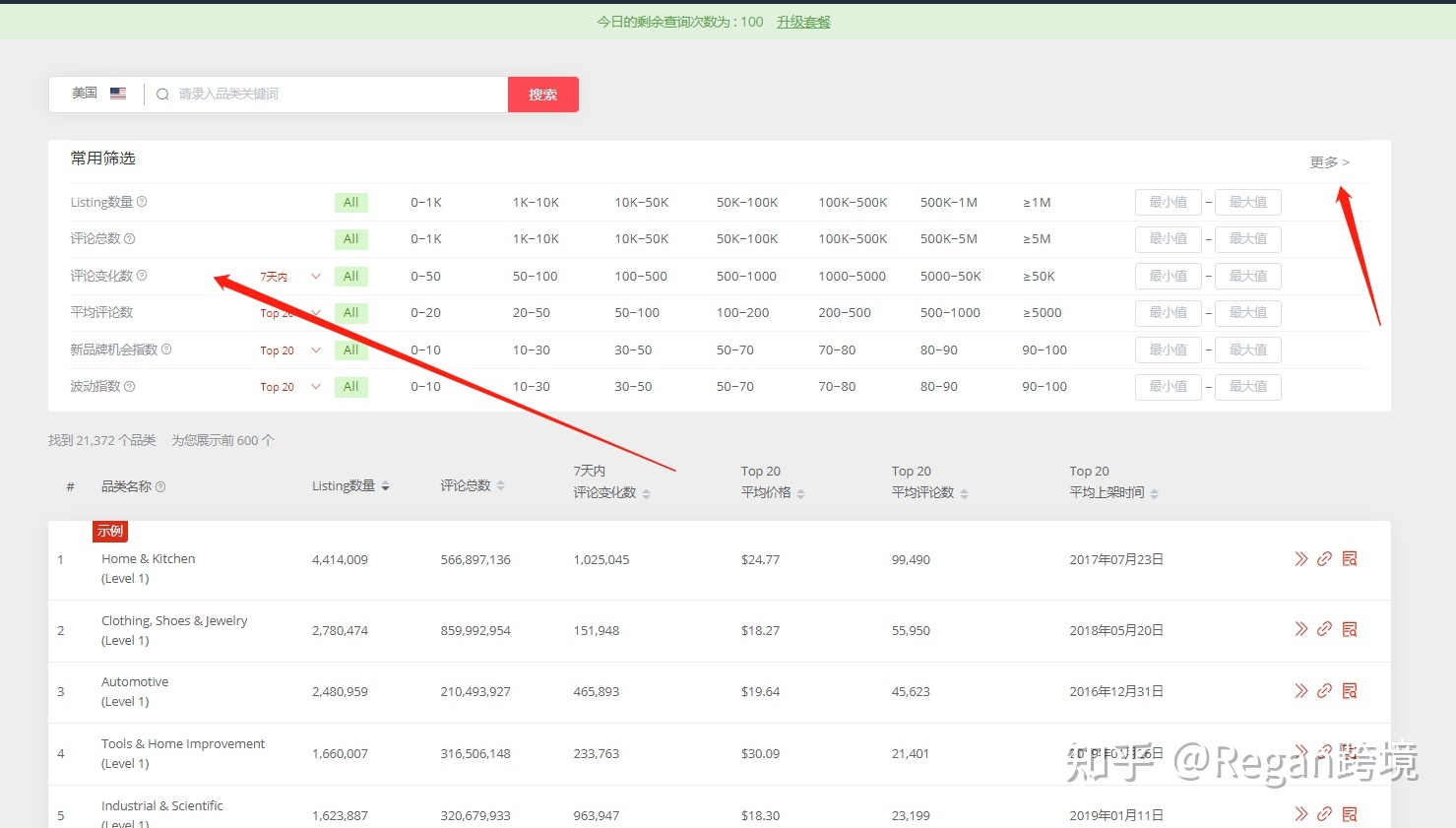The image size is (1456, 828).
Task: Click help icon next to 品类名称 header
Action: 160,486
